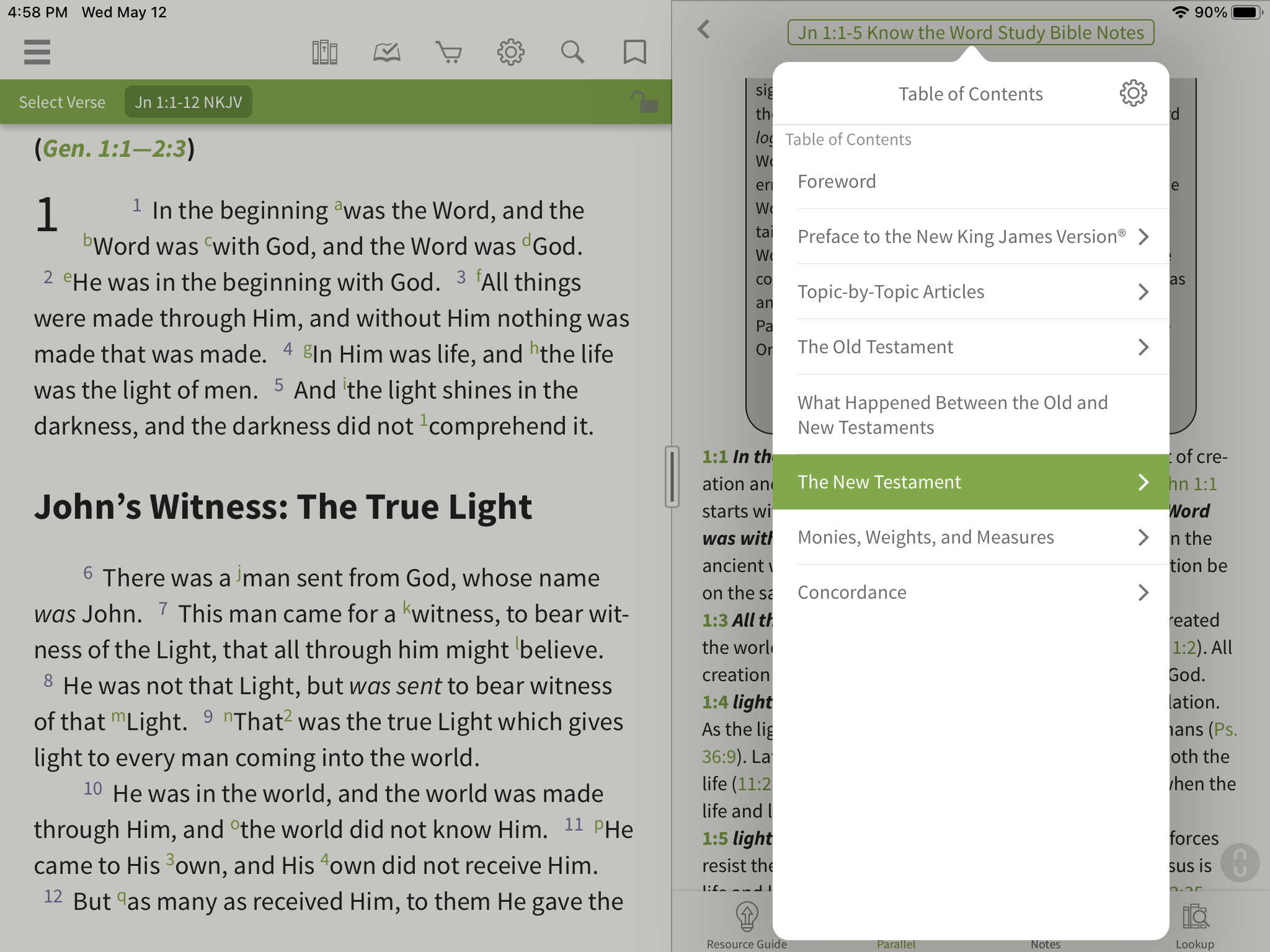Open the Lookup tab

pyautogui.click(x=1194, y=925)
